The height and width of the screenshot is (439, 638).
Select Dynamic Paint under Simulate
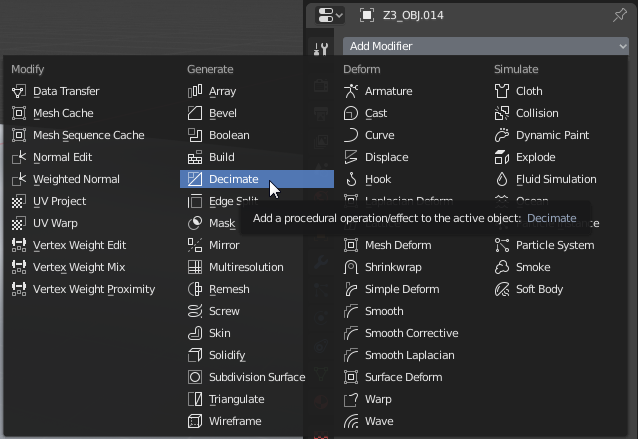point(553,135)
